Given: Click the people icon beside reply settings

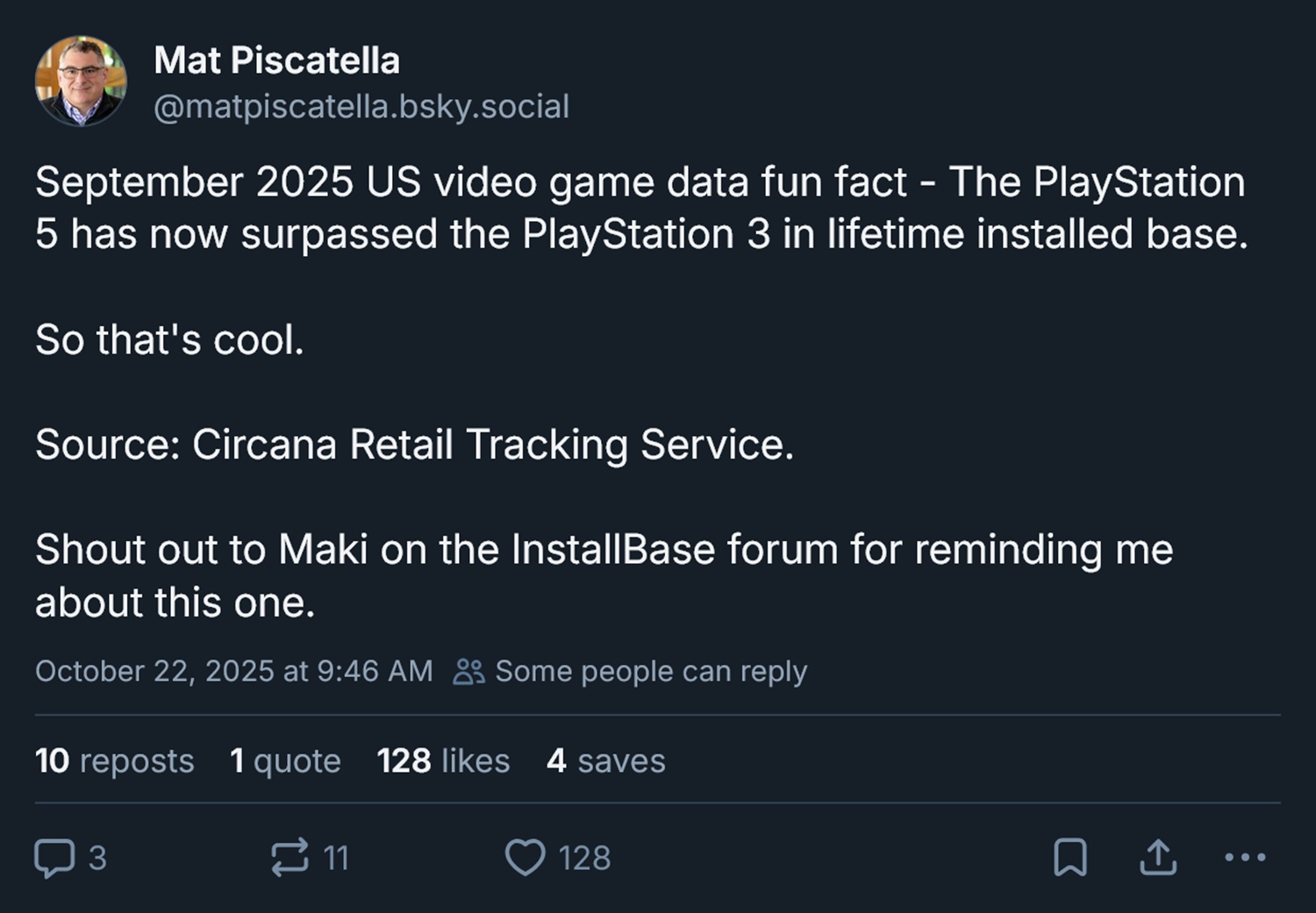Looking at the screenshot, I should point(468,672).
